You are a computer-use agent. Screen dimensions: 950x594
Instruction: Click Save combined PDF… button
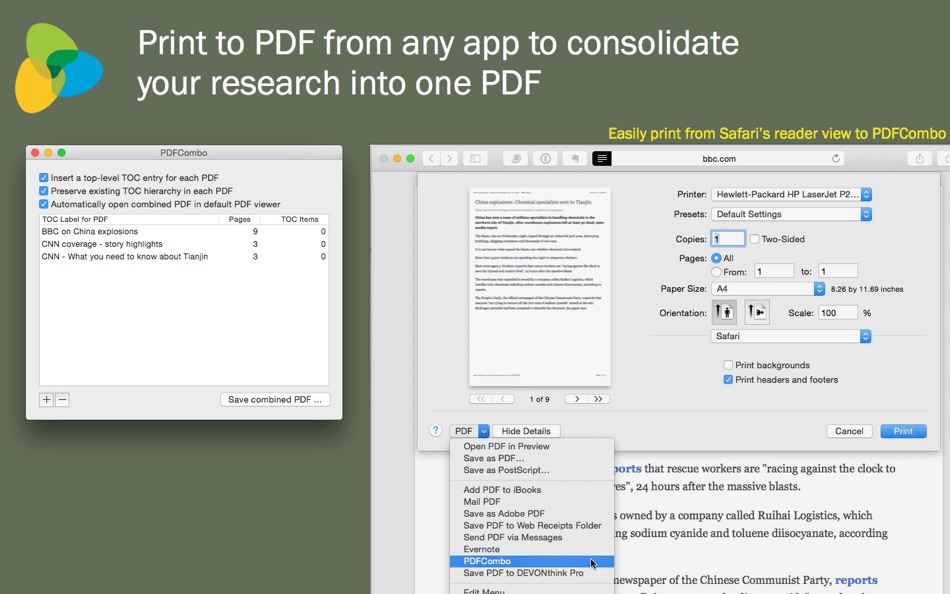275,399
